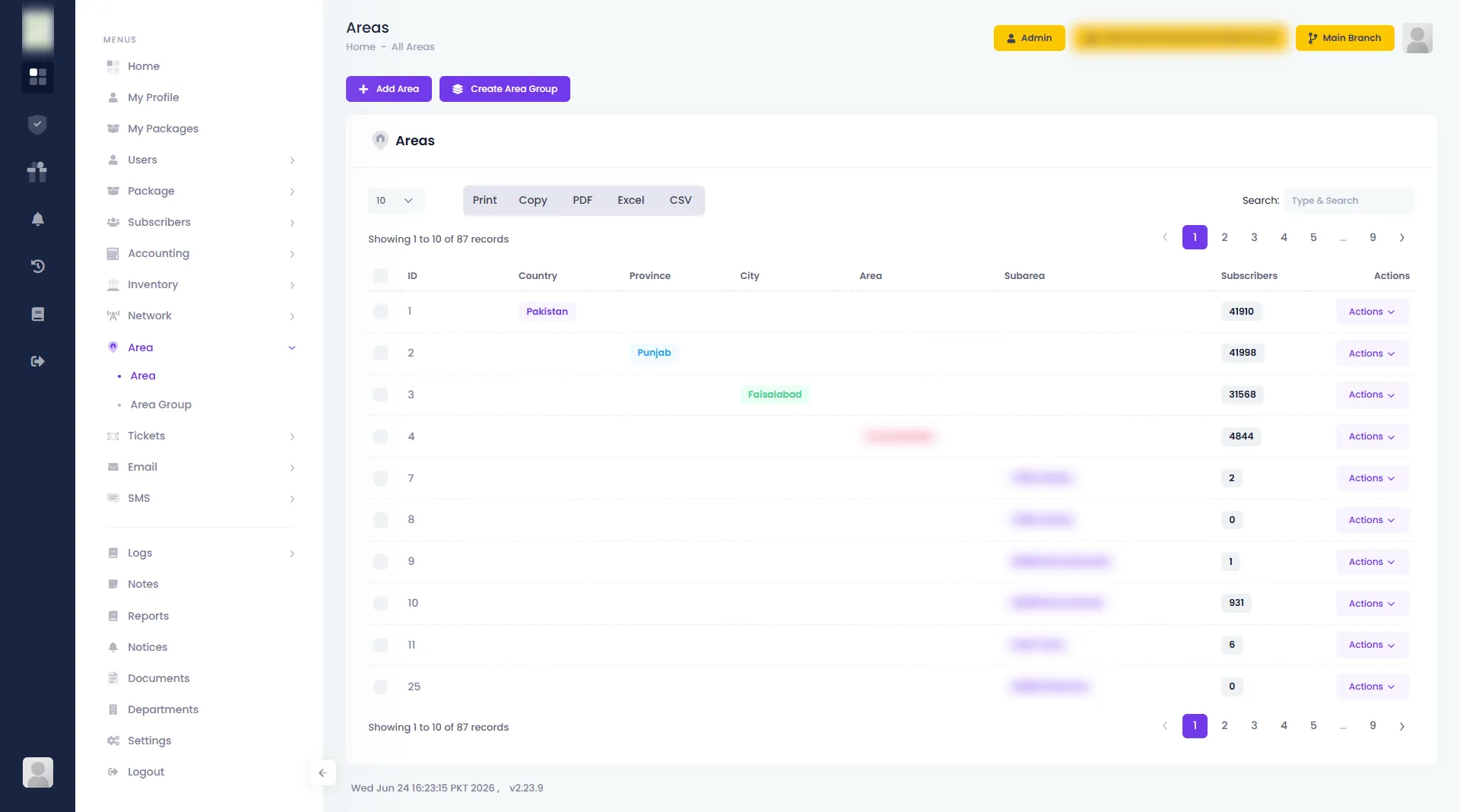Click the Accounting calculator icon
Image resolution: width=1460 pixels, height=812 pixels.
coord(113,253)
